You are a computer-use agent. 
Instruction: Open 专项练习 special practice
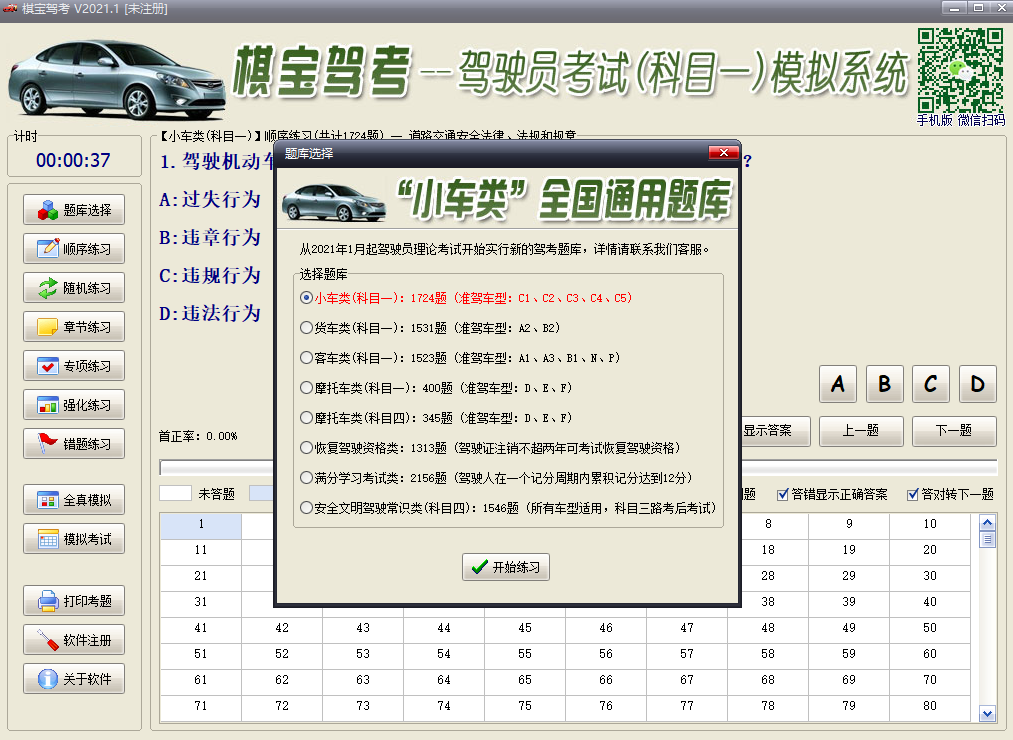[74, 366]
